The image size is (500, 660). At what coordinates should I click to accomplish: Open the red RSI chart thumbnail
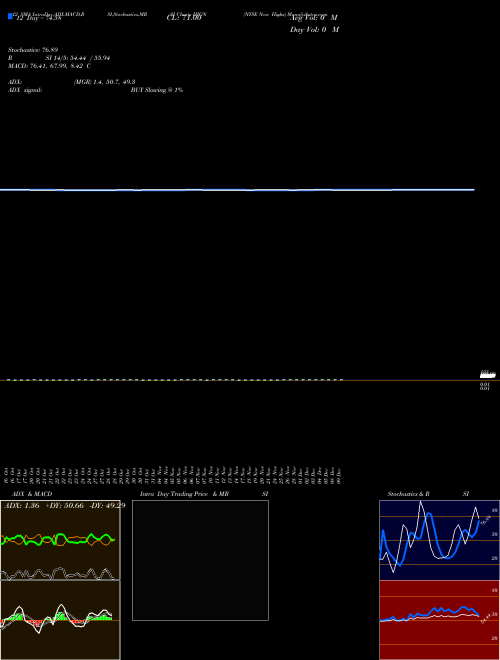[439, 620]
